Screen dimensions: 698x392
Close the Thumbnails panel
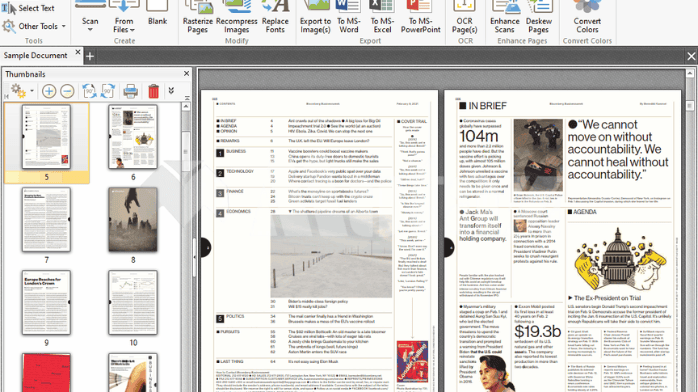coord(187,73)
